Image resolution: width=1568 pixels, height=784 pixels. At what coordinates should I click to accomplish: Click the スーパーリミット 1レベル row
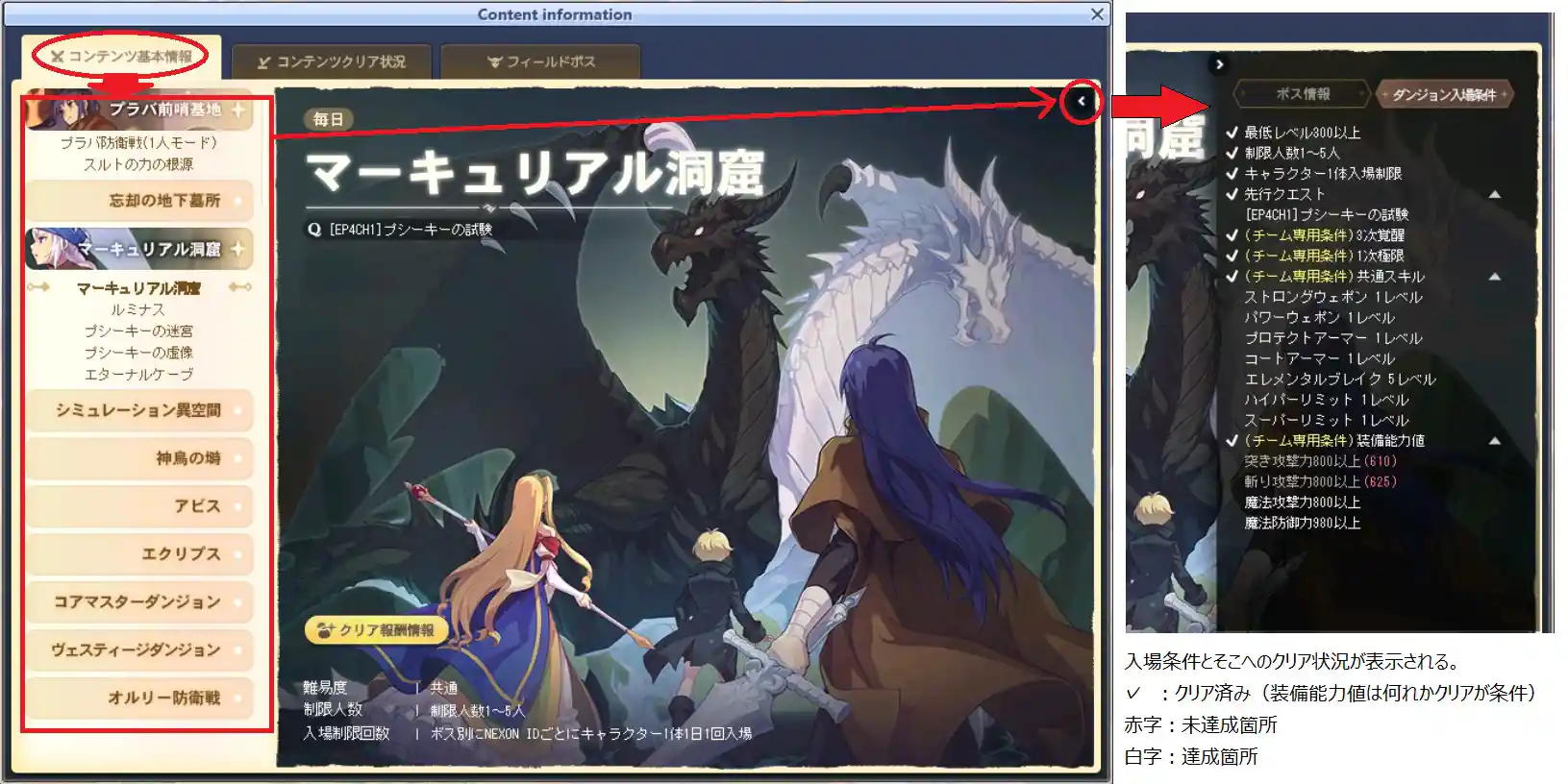click(x=1327, y=421)
